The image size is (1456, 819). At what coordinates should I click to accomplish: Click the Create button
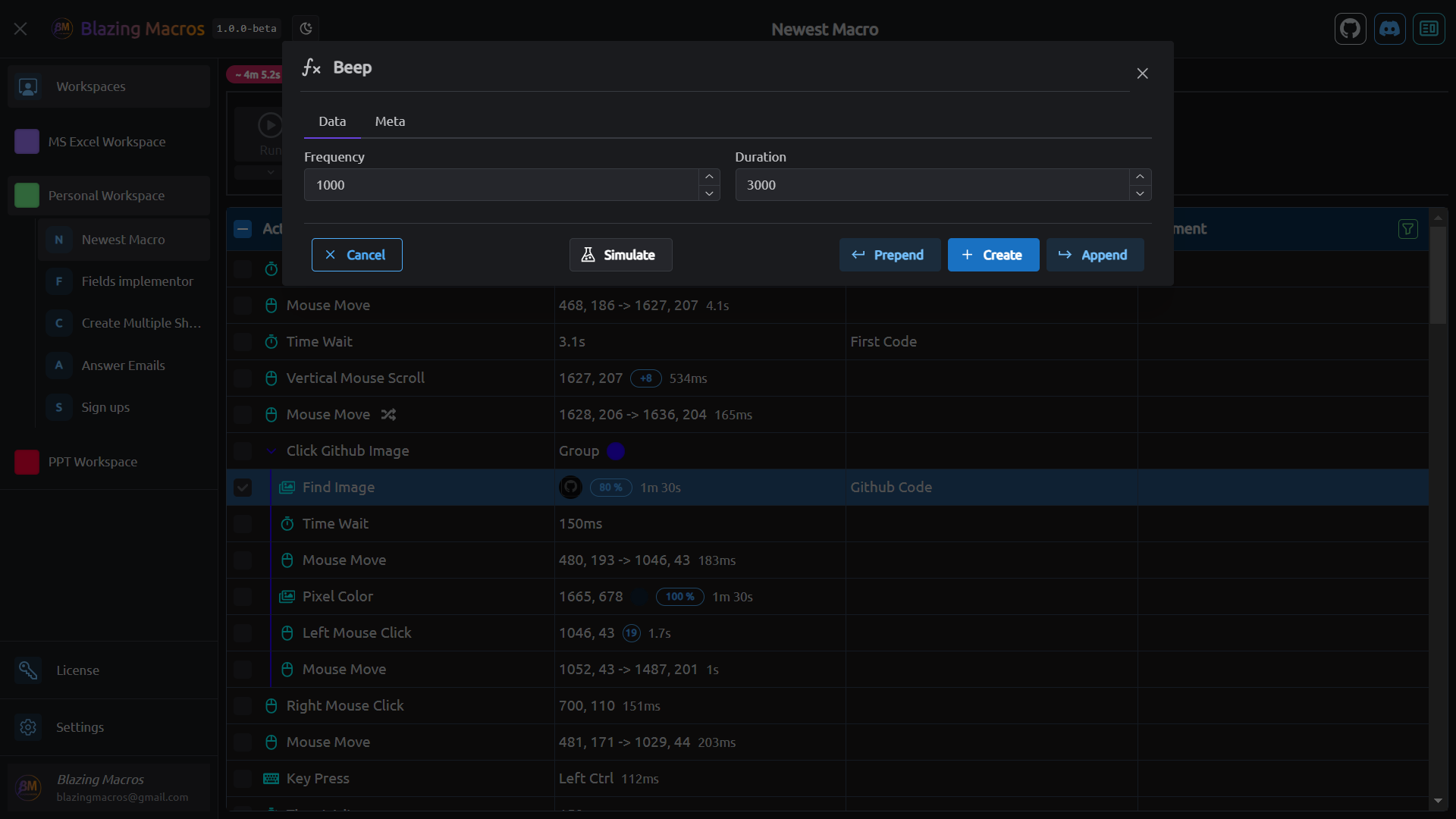pyautogui.click(x=993, y=255)
